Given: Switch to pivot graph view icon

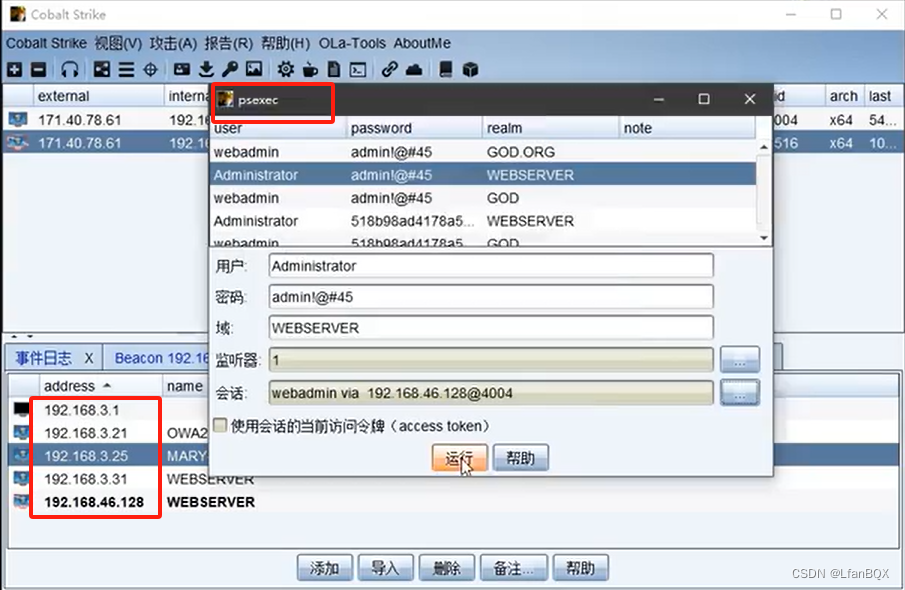Looking at the screenshot, I should [x=102, y=70].
